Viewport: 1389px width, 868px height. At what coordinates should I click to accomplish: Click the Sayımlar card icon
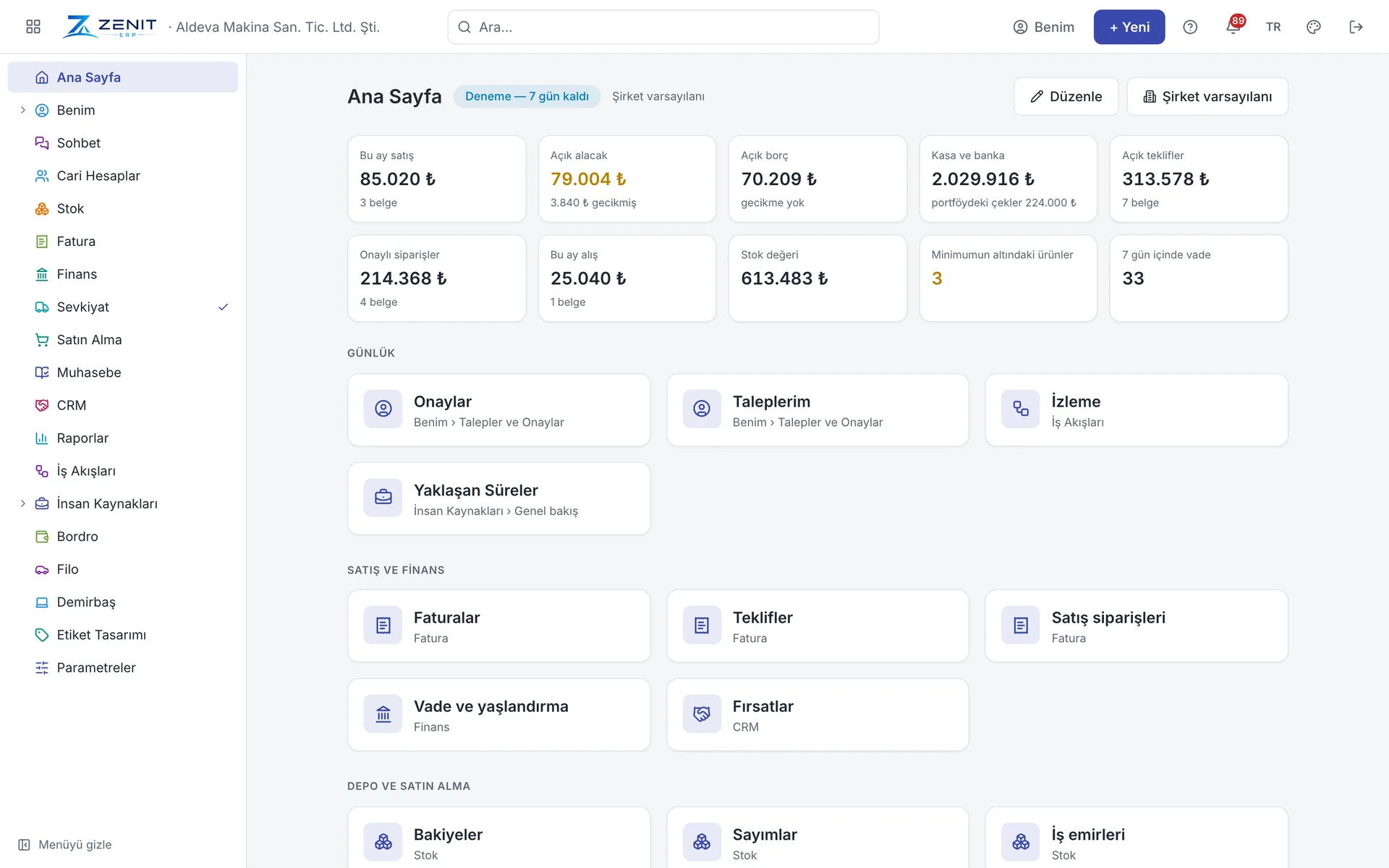[x=702, y=842]
